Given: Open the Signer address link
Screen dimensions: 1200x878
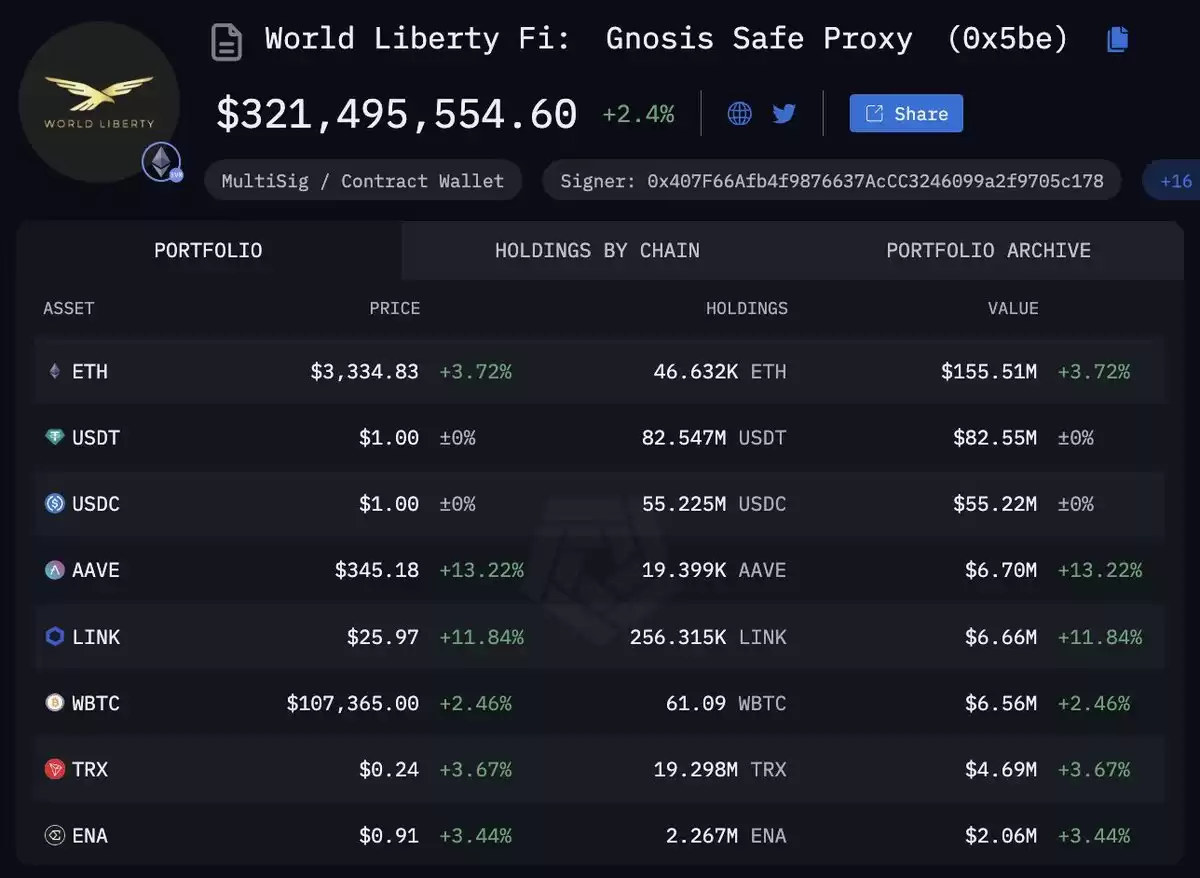Looking at the screenshot, I should [x=832, y=181].
